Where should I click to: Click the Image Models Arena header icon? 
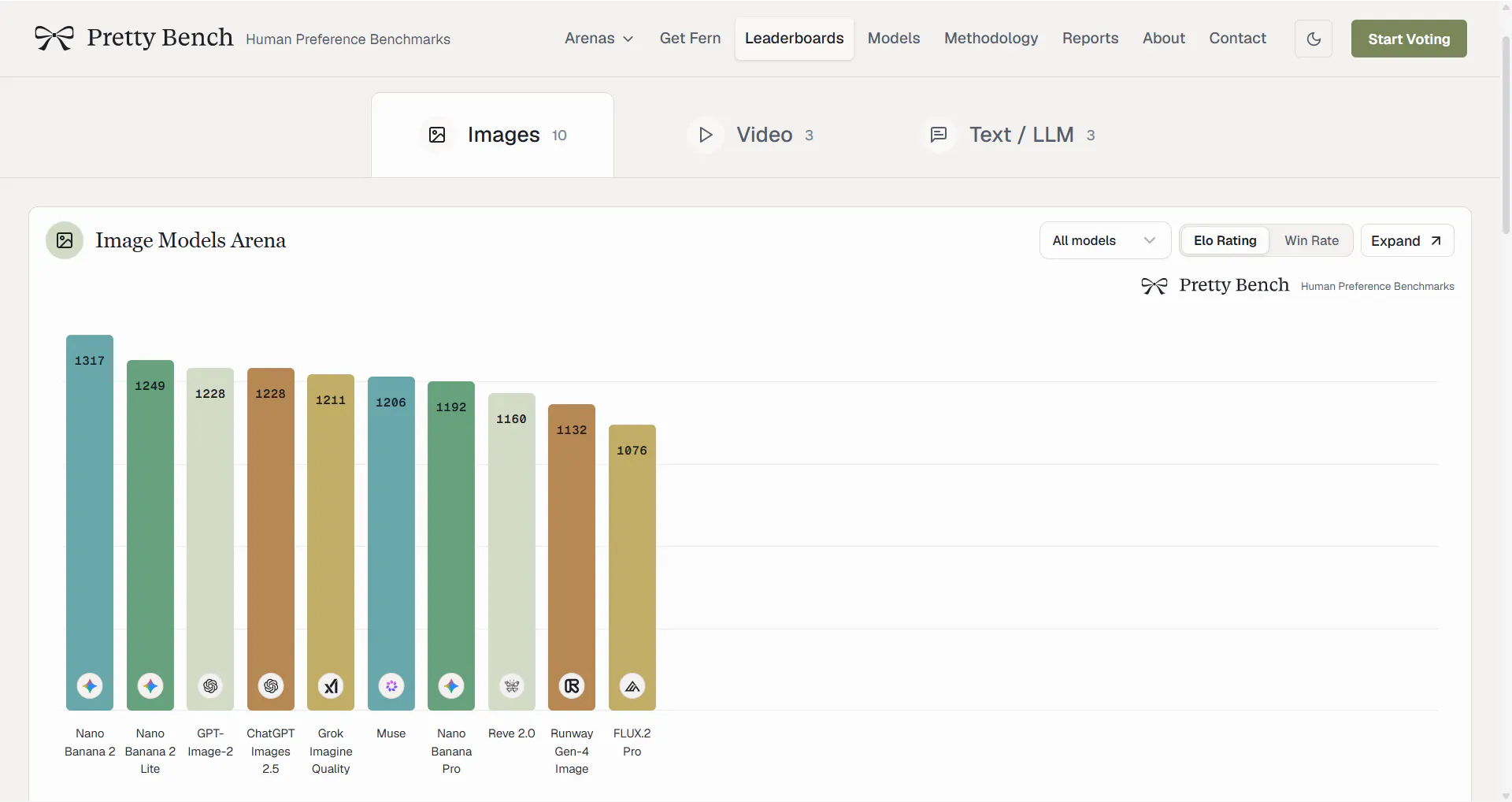(65, 240)
